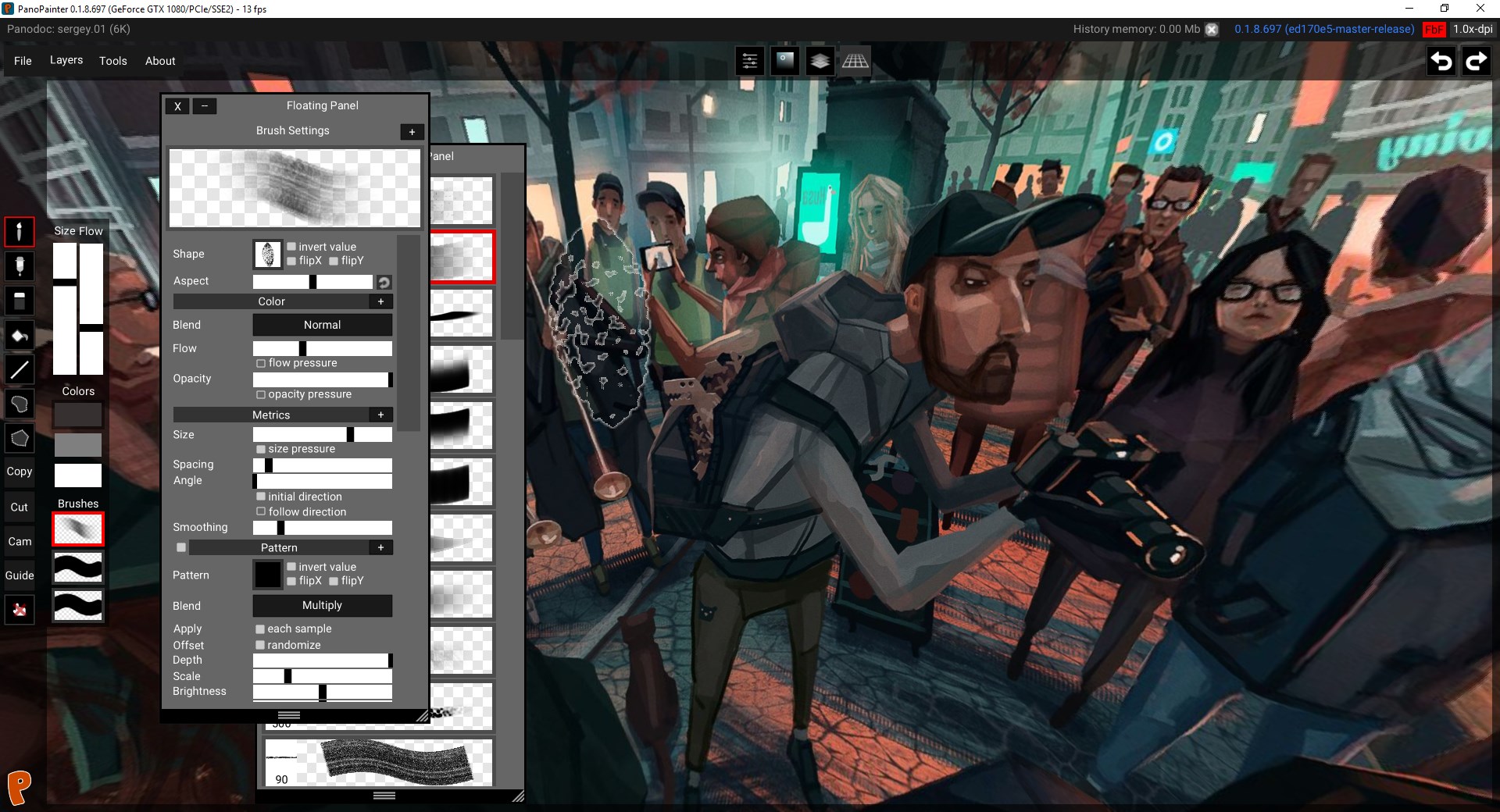Minimize the Floating Panel with the dash button

[x=205, y=106]
